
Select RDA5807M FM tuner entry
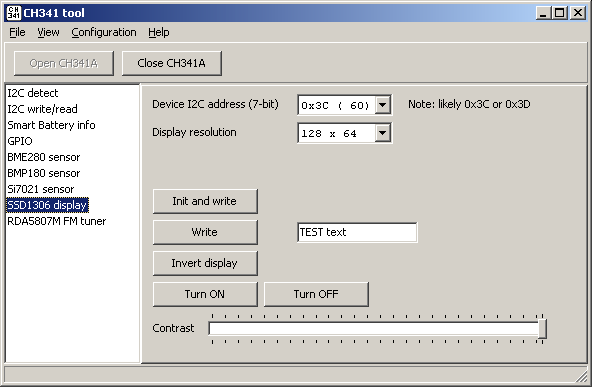tap(57, 221)
